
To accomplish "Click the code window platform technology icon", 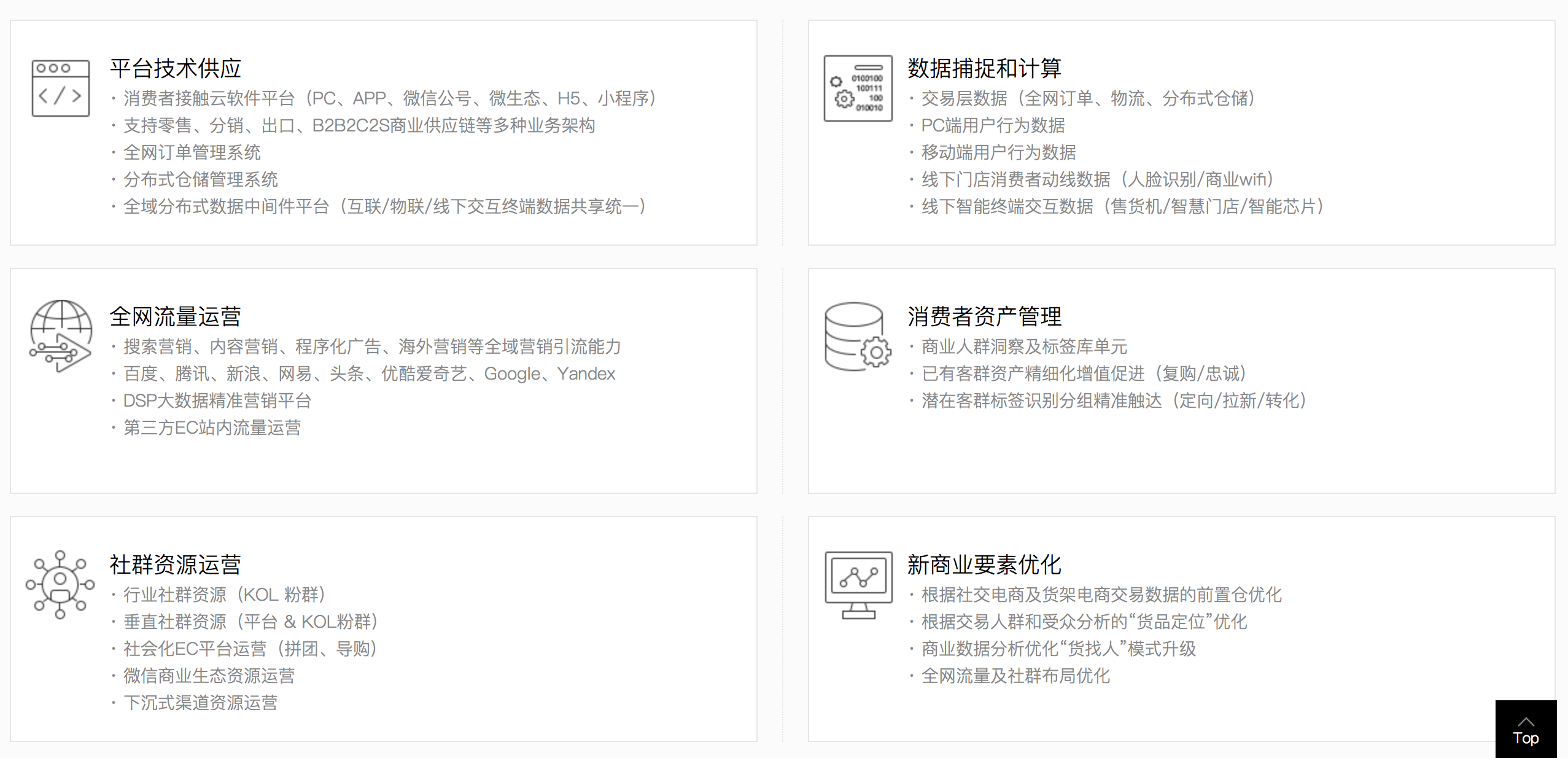I will (60, 88).
